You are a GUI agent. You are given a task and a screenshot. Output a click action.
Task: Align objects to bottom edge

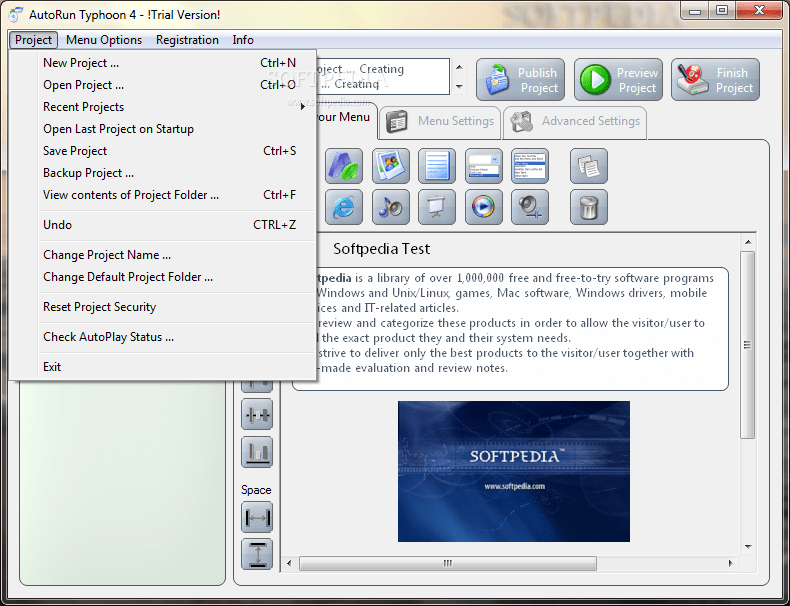(257, 452)
